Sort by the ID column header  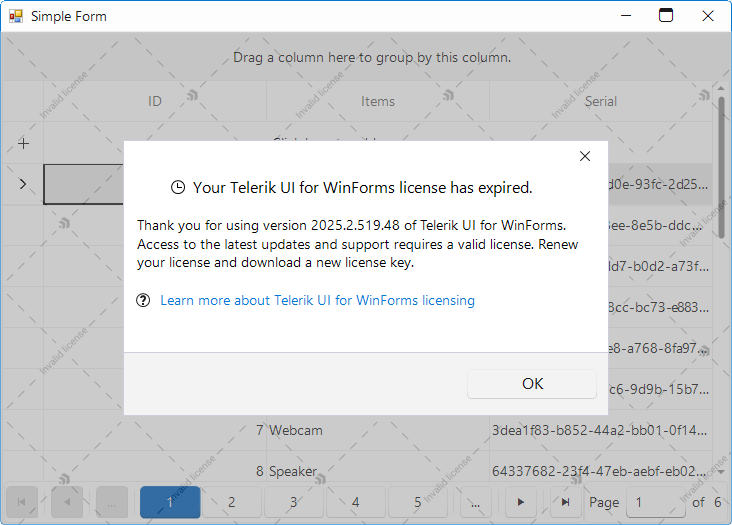click(x=155, y=101)
